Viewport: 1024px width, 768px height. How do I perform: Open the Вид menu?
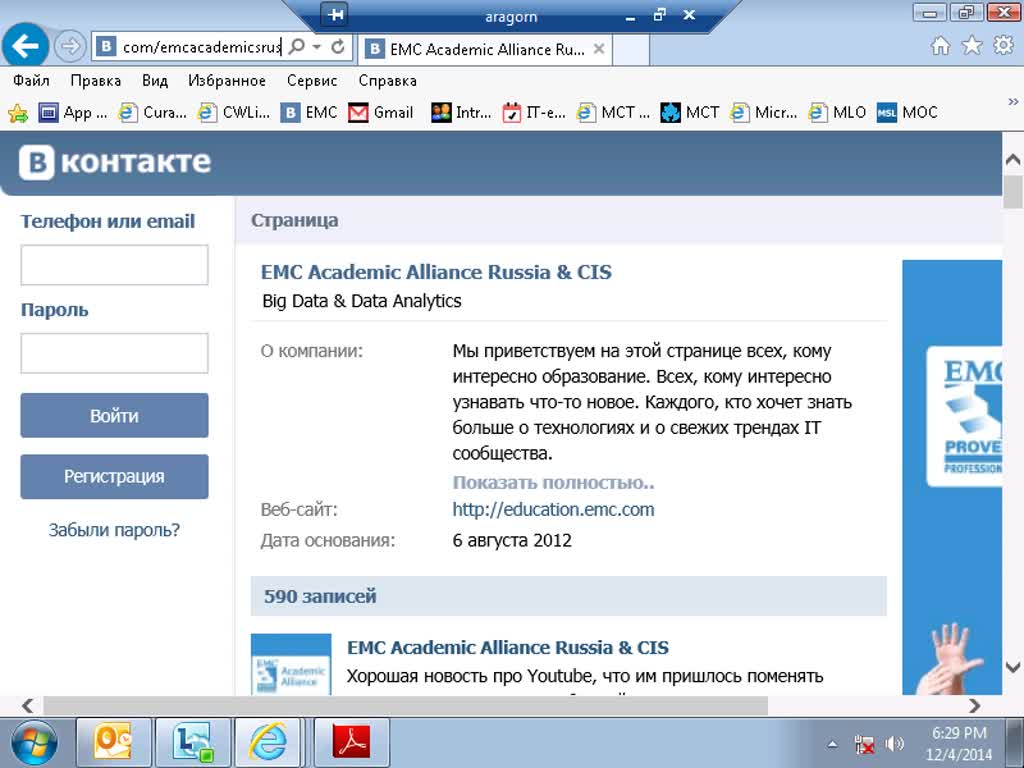pyautogui.click(x=155, y=80)
